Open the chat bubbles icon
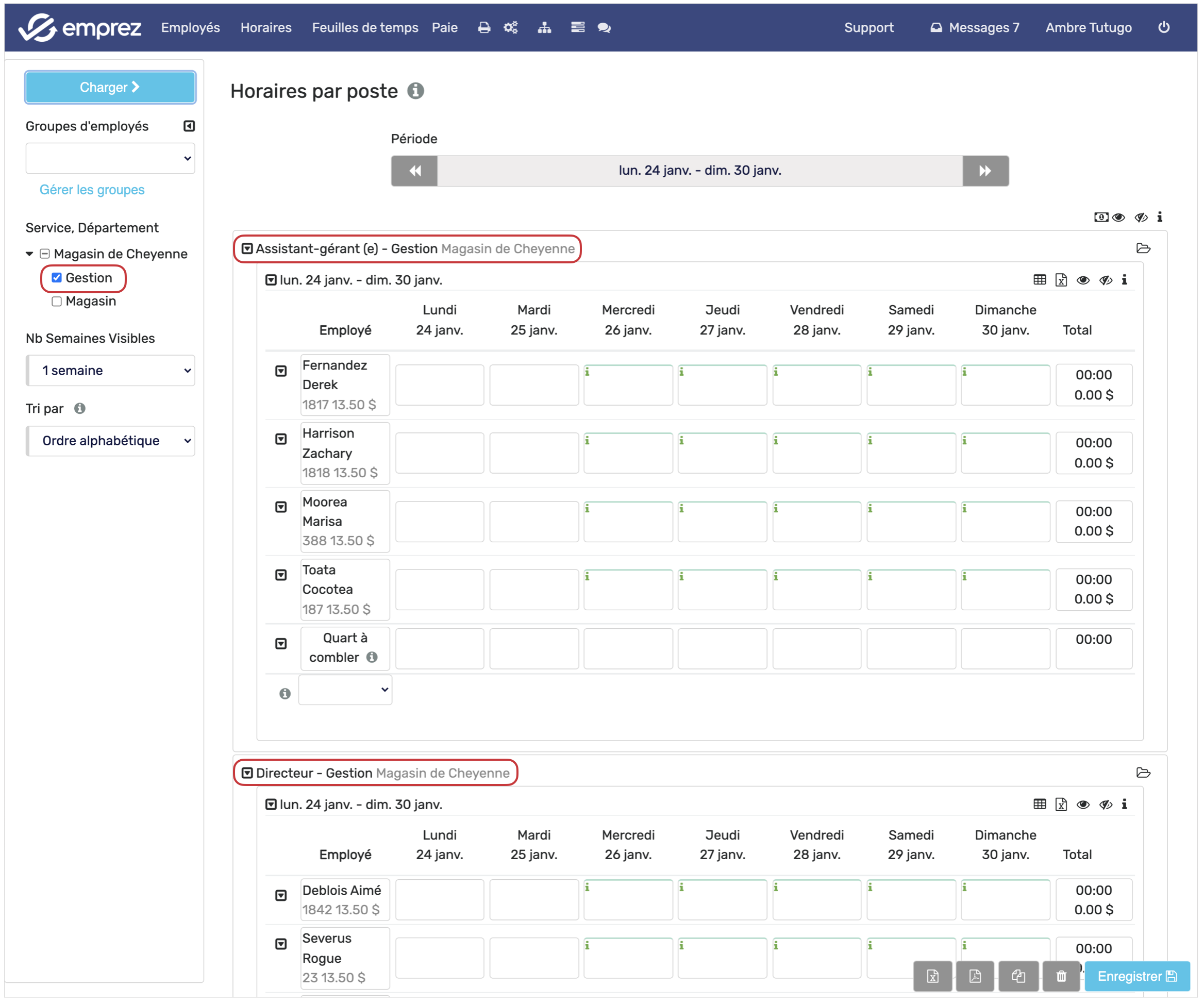The height and width of the screenshot is (1004, 1204). coord(604,27)
